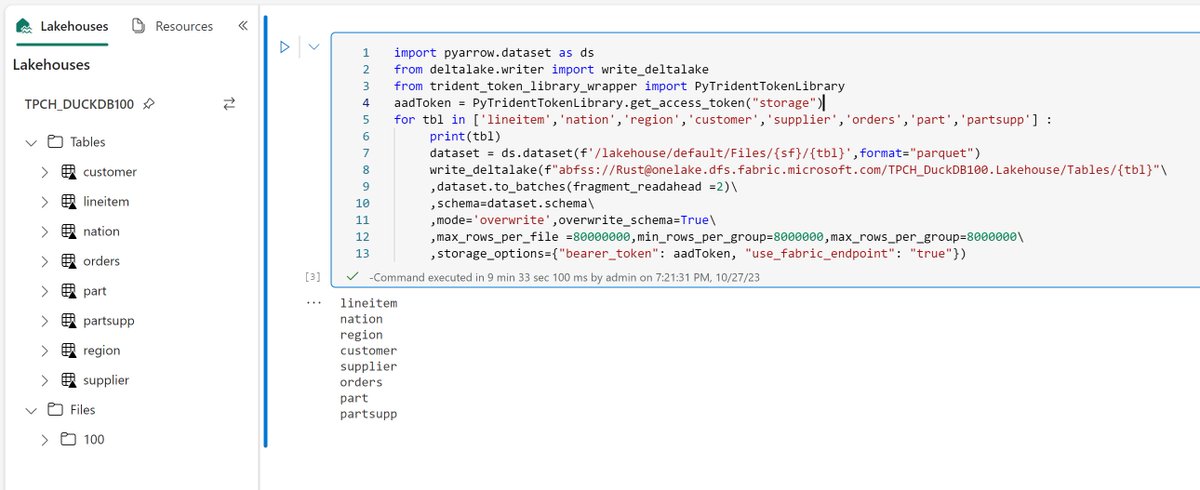The height and width of the screenshot is (490, 1200).
Task: Expand the partsupp table chevron
Action: coord(45,321)
